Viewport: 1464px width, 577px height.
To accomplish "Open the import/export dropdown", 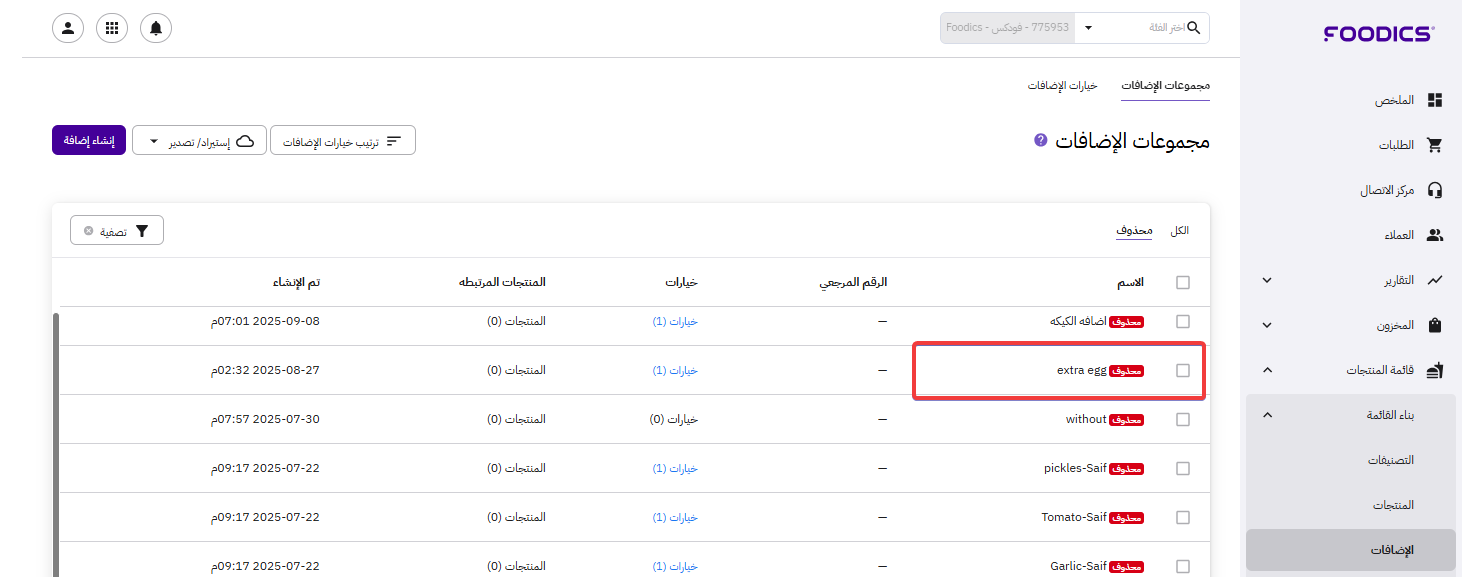I will 200,141.
